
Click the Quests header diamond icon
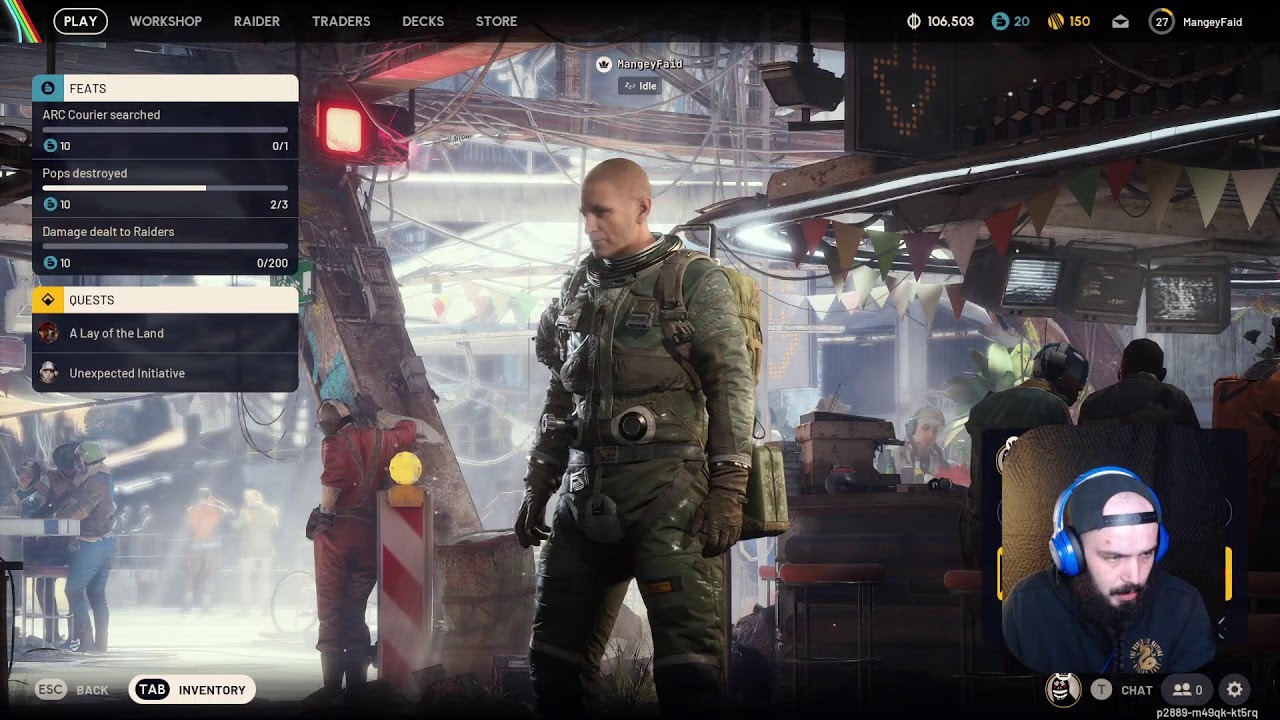pyautogui.click(x=48, y=300)
